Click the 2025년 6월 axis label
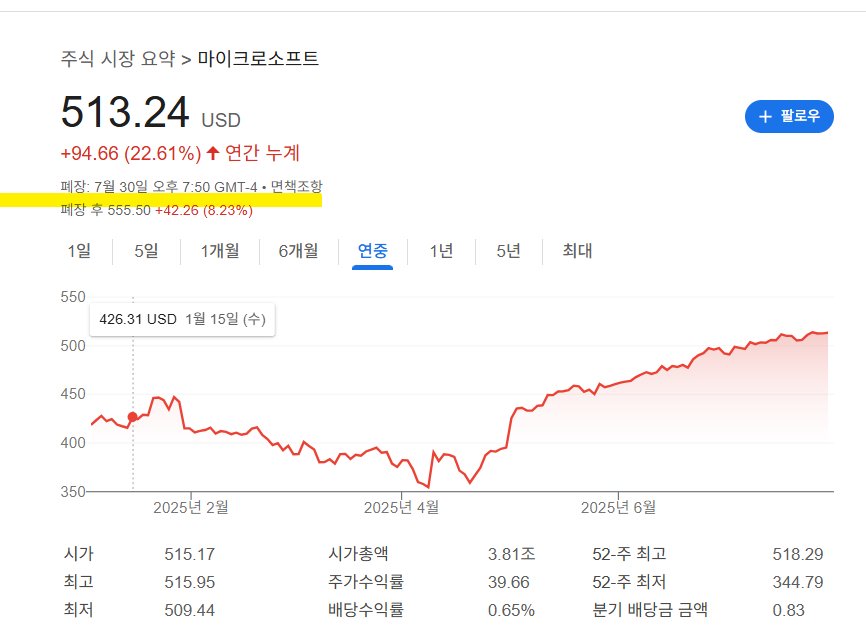The width and height of the screenshot is (866, 643). click(x=618, y=508)
